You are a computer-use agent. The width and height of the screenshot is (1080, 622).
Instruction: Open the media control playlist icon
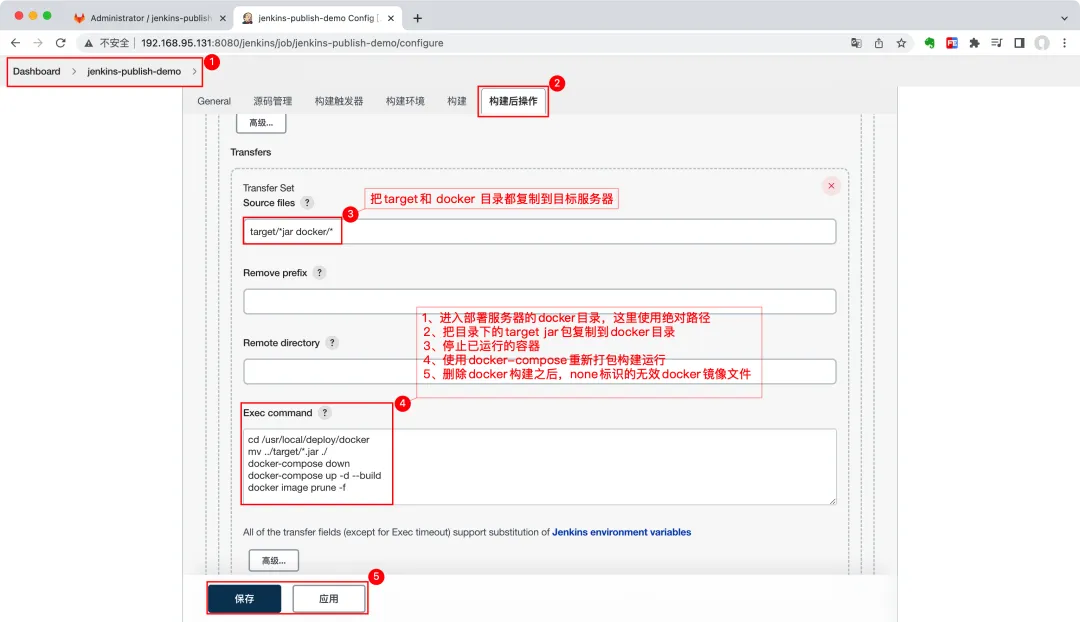point(997,43)
